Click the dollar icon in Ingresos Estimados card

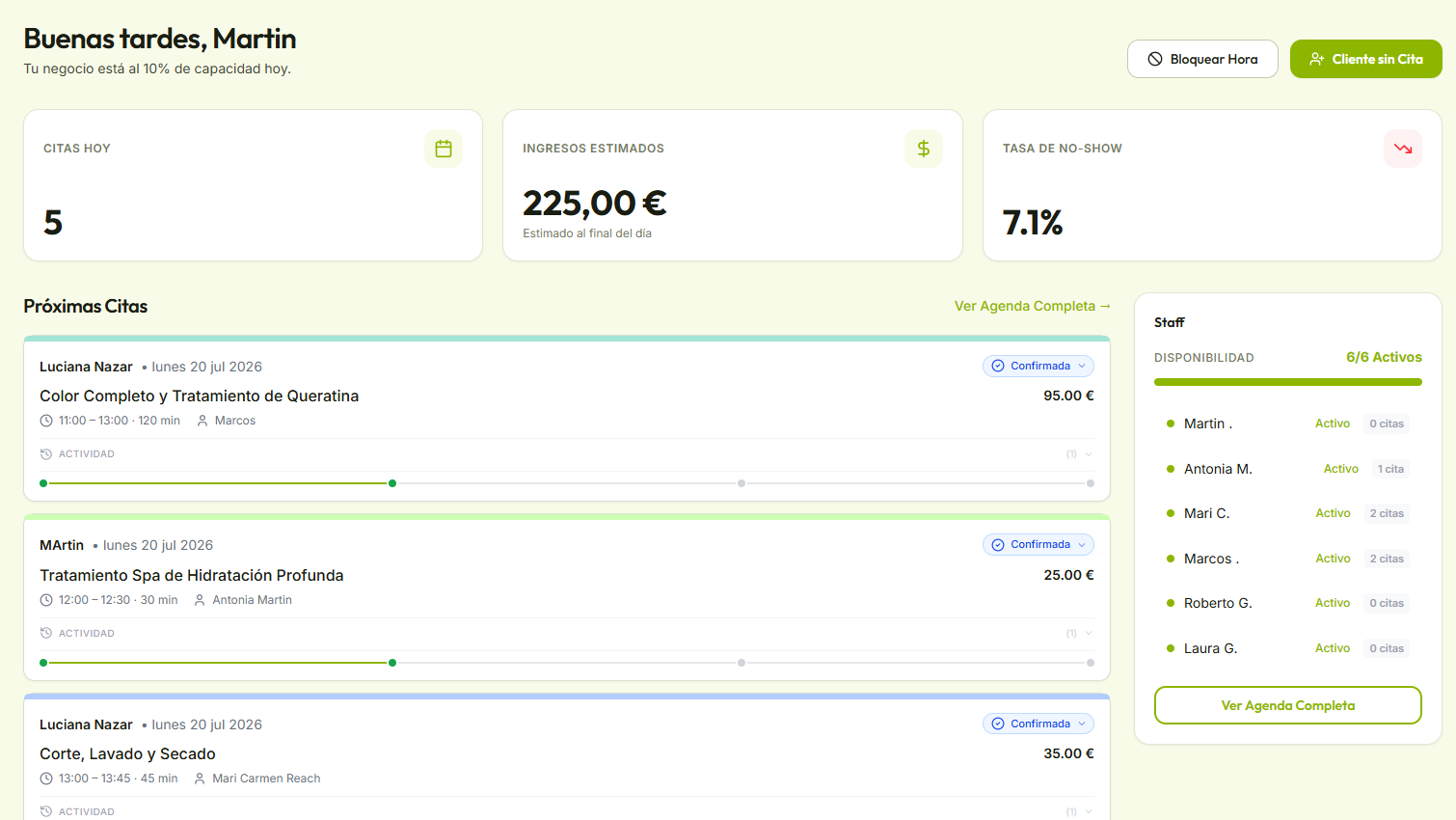[924, 149]
